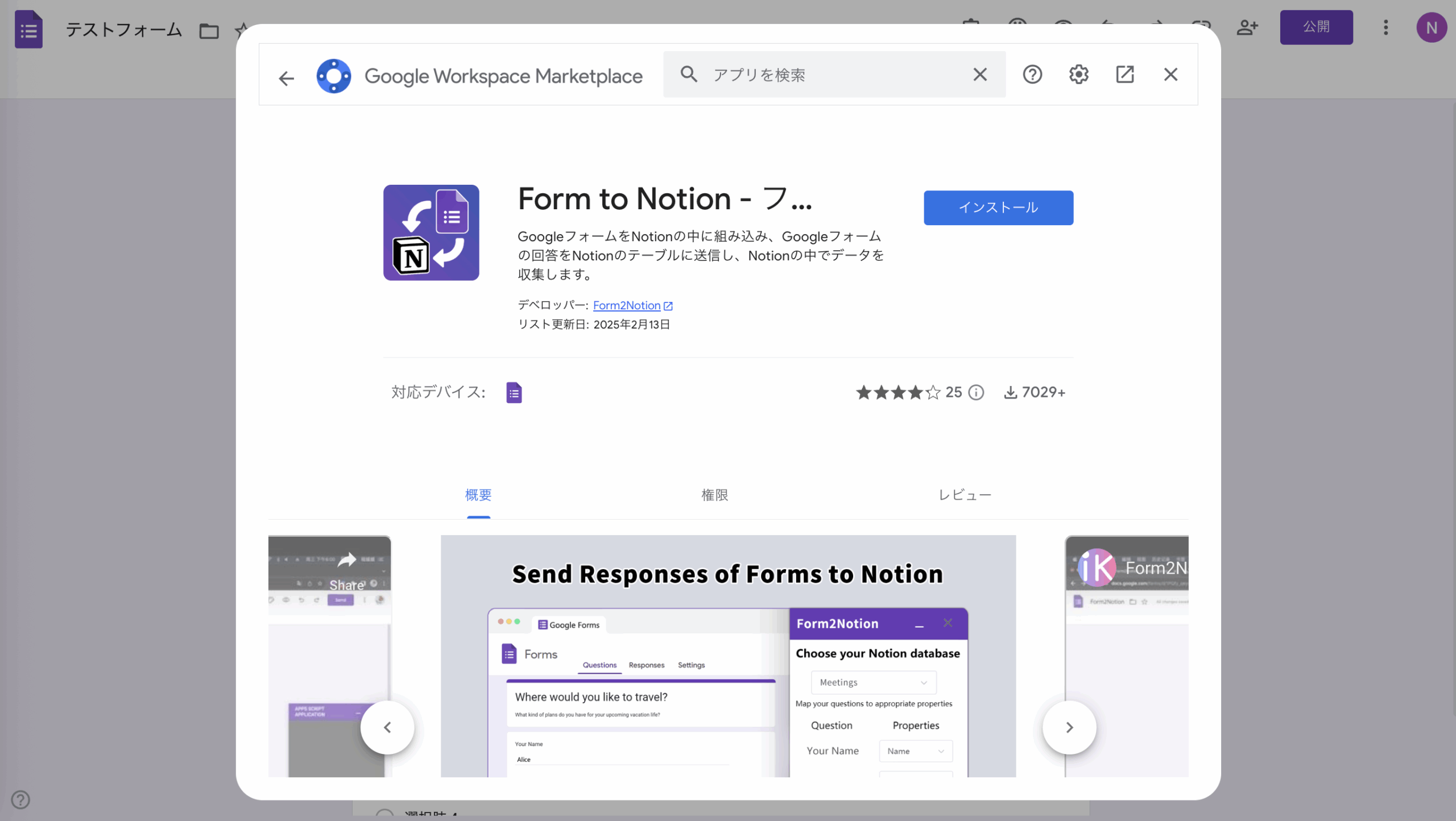Open the Marketplace help icon
Image resolution: width=1456 pixels, height=821 pixels.
click(x=1032, y=74)
